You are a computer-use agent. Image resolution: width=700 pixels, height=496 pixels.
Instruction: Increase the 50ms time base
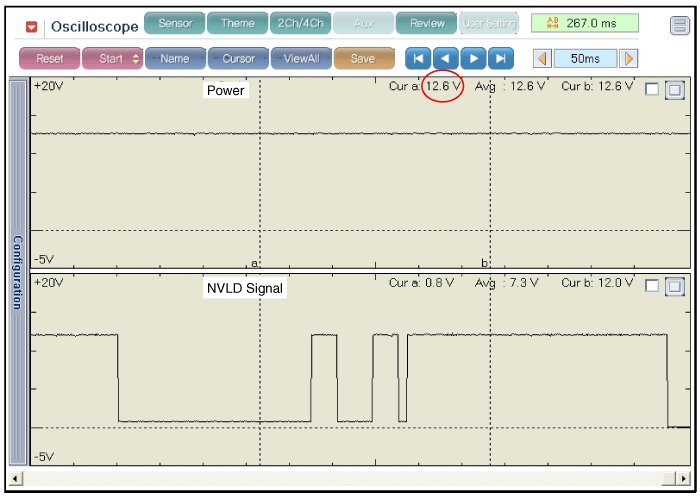click(x=628, y=59)
